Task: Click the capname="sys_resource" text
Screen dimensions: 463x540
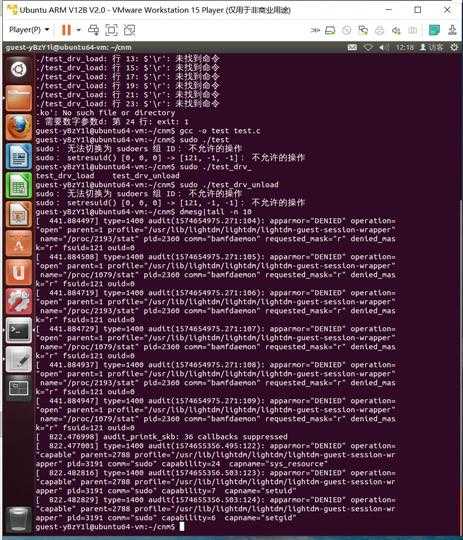Action: 276,464
